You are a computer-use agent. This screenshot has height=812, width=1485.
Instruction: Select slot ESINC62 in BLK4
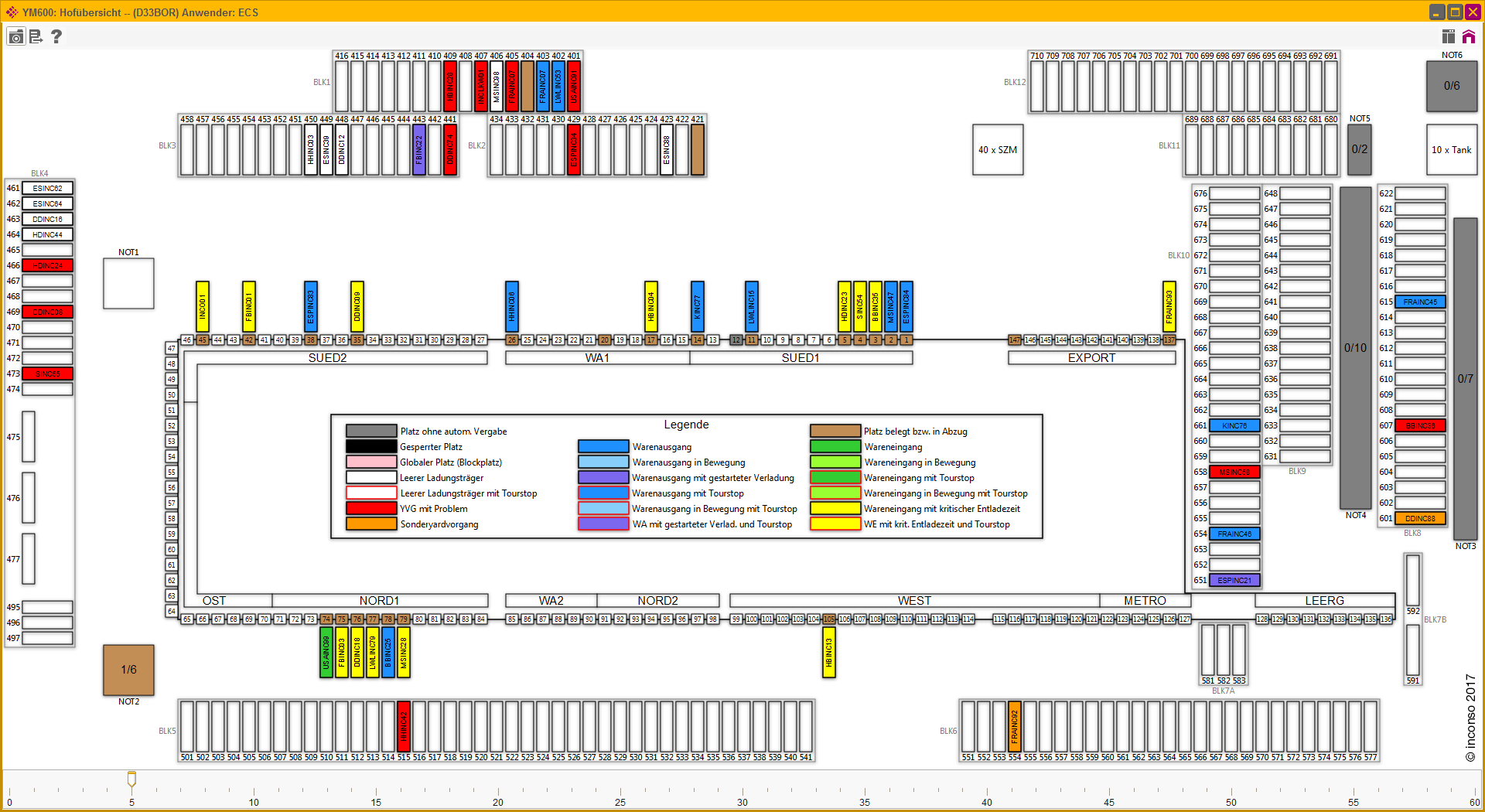[x=48, y=188]
